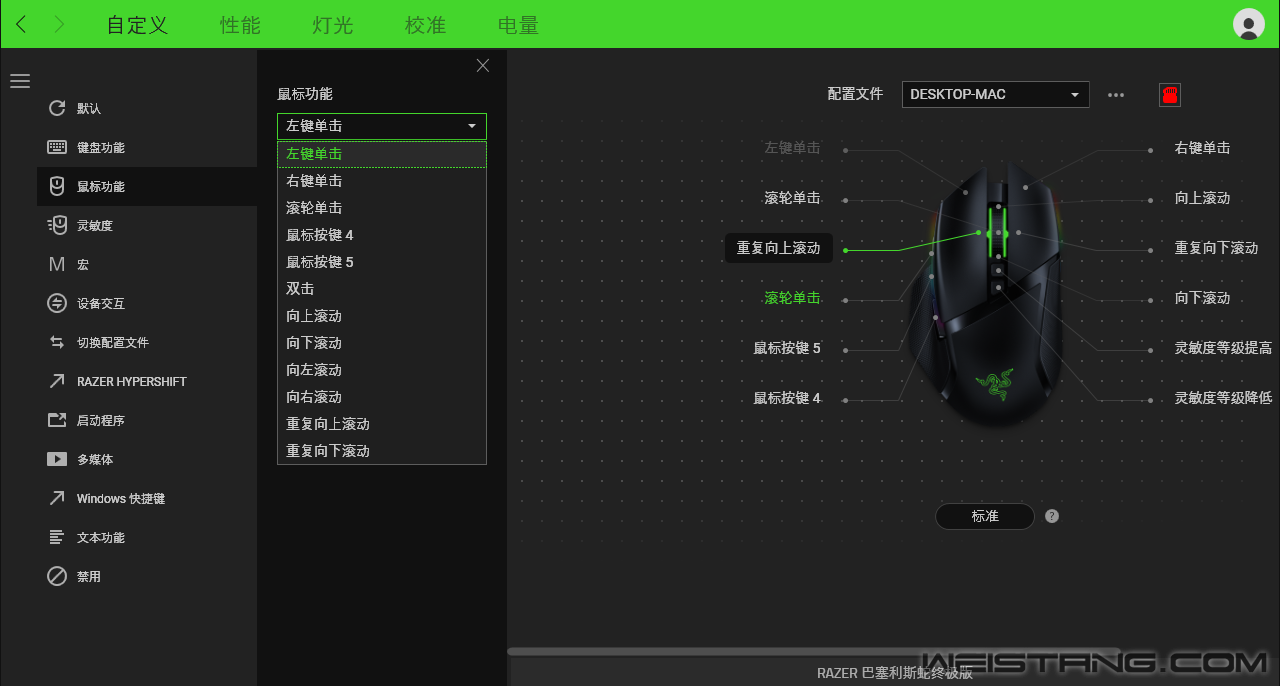Open the 灯光 lighting tab
The image size is (1280, 686).
332,25
